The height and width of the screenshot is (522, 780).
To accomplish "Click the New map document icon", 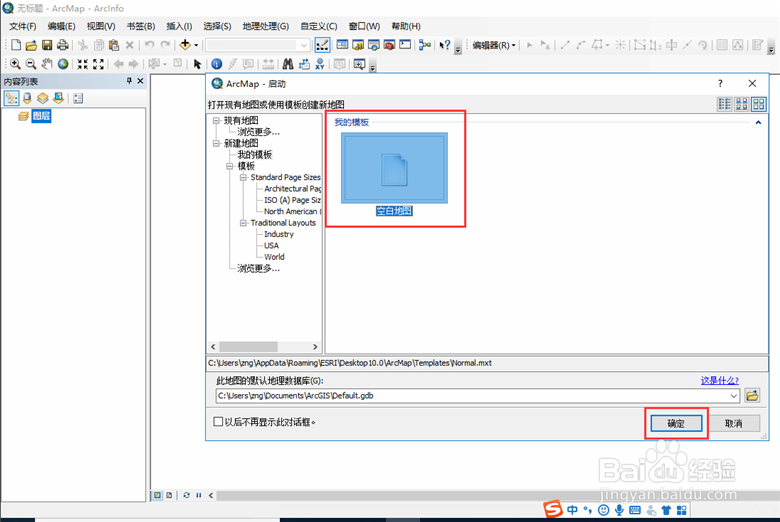I will (x=16, y=45).
